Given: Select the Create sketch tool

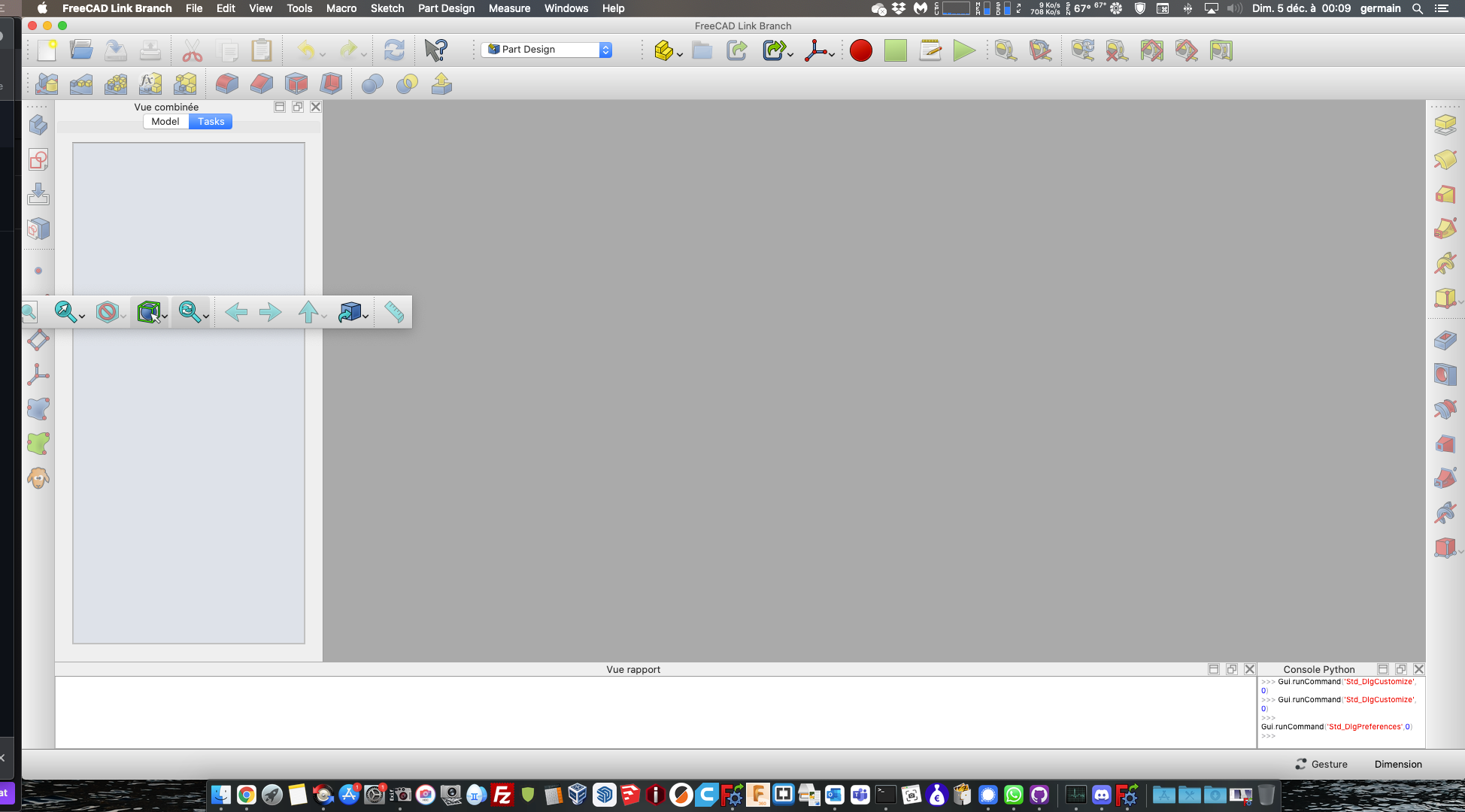Looking at the screenshot, I should (x=38, y=159).
